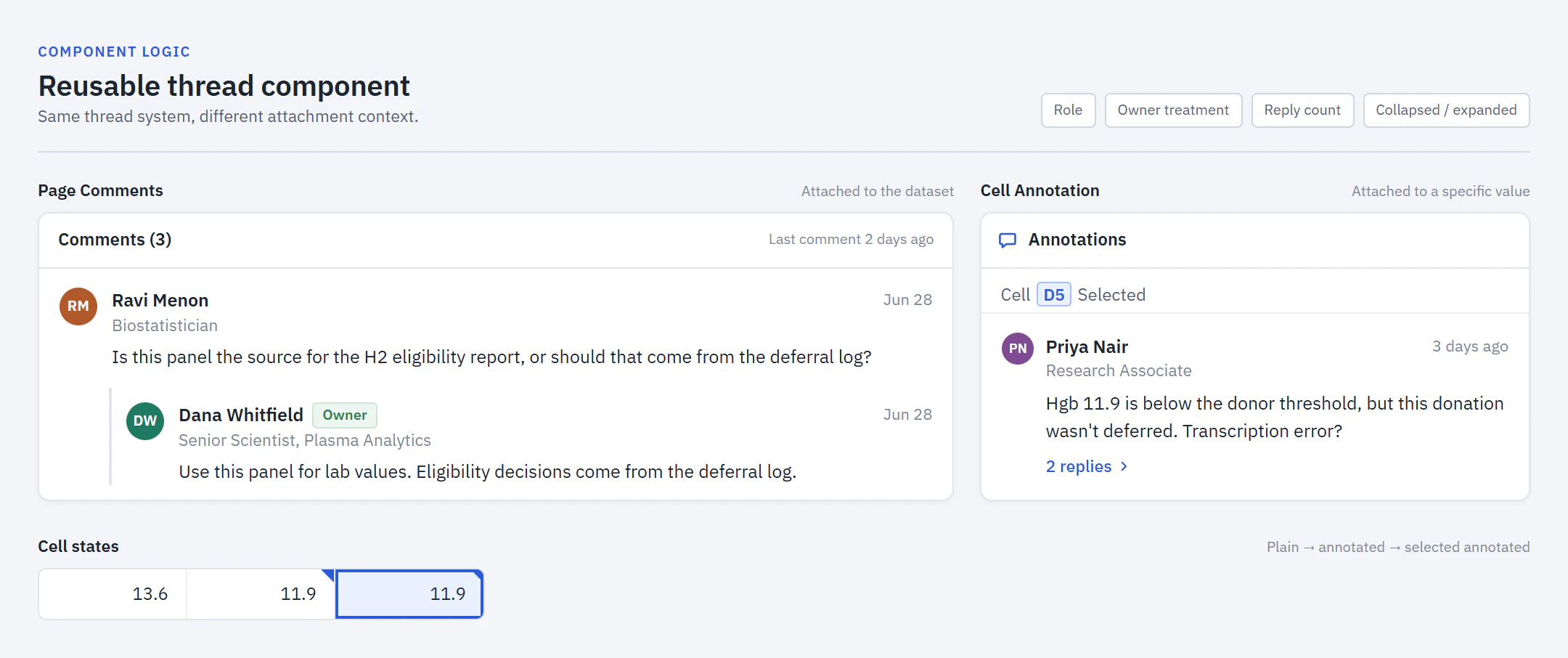
Task: Click Dana's reply about the deferral log
Action: point(488,472)
